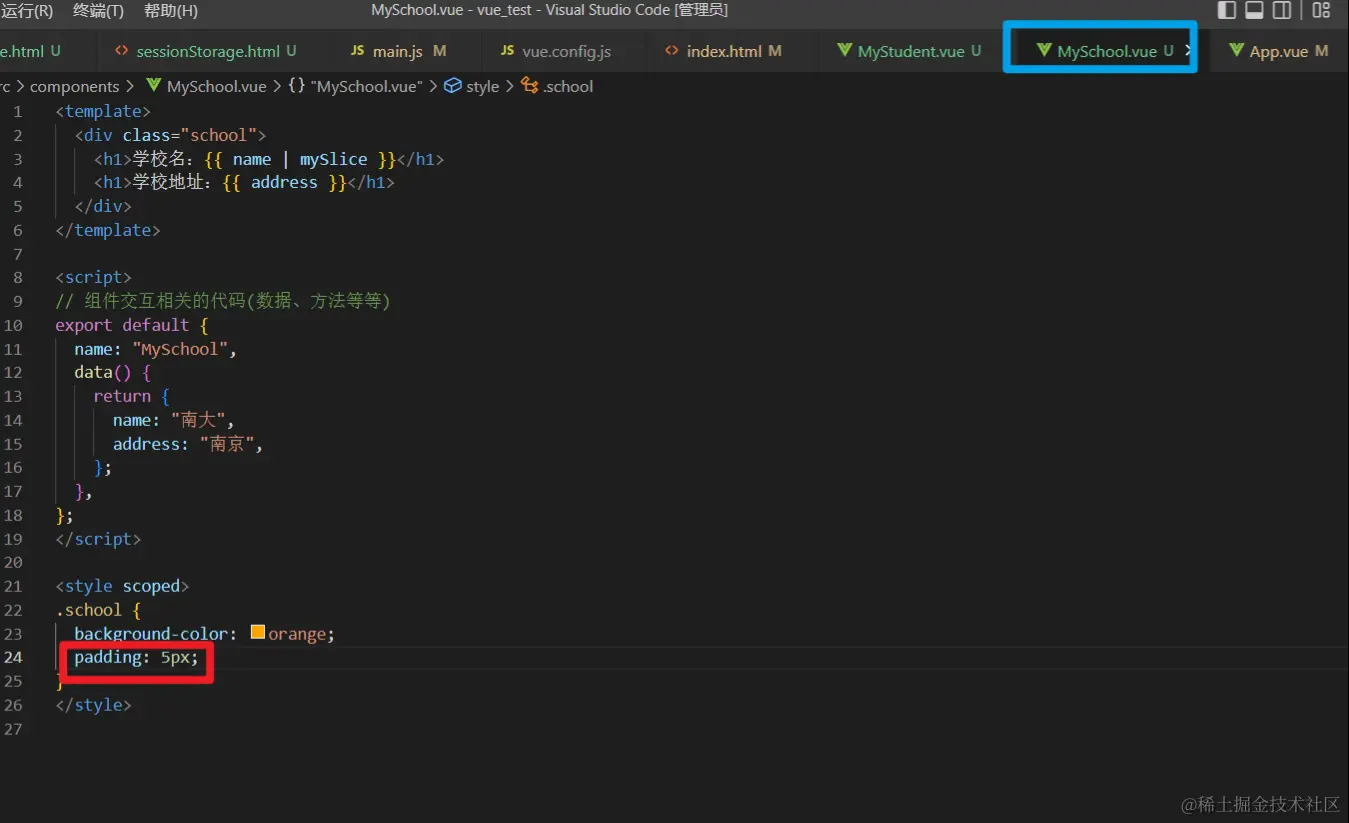Click the mySlice filter in line 3
The width and height of the screenshot is (1349, 823).
334,159
